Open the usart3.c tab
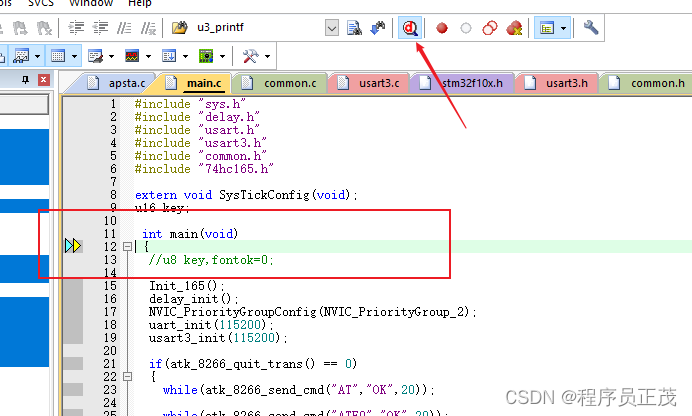The image size is (692, 416). 369,83
